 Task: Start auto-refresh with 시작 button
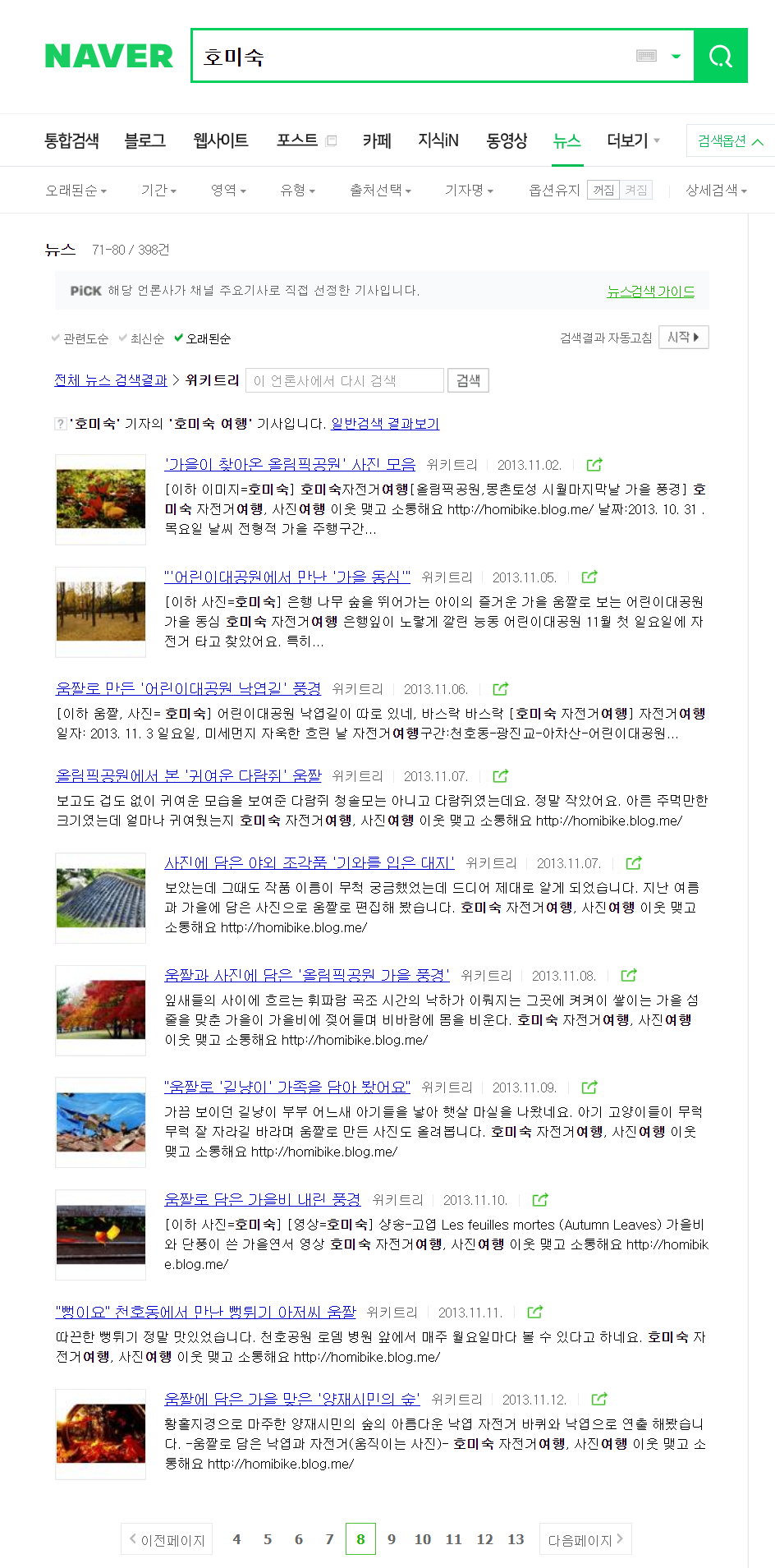684,338
